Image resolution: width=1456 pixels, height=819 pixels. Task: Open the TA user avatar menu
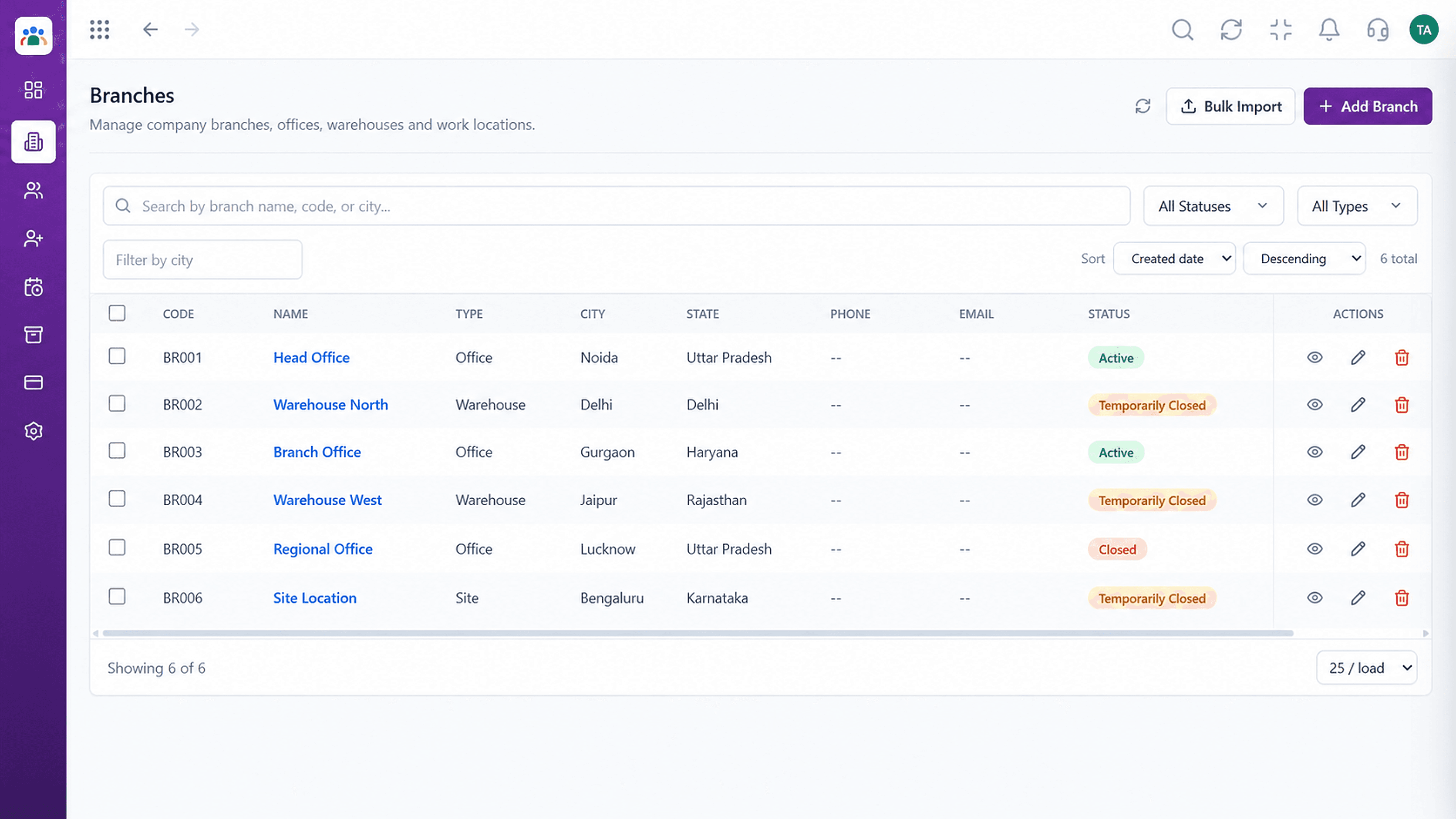point(1423,29)
